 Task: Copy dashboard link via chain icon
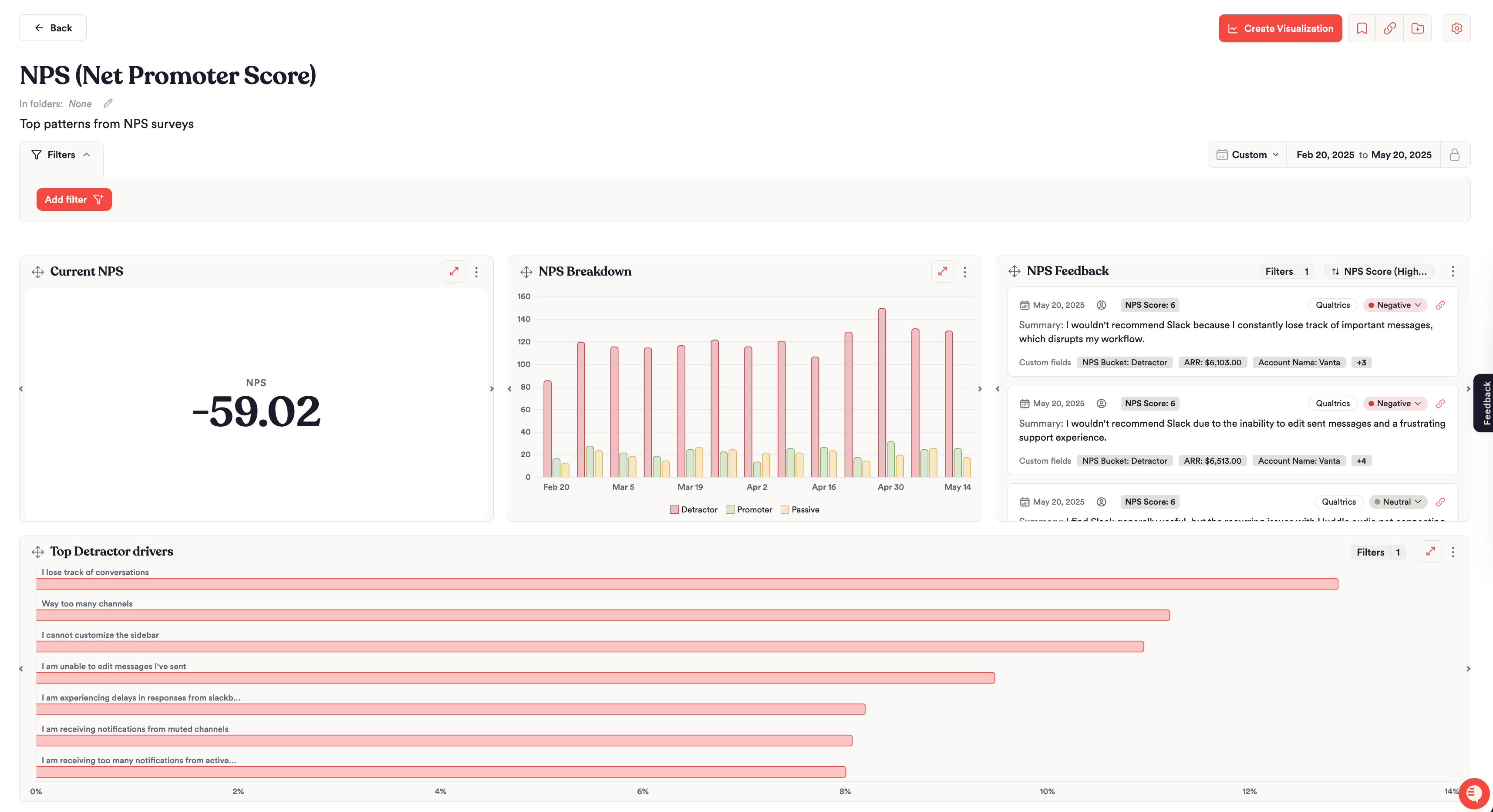tap(1389, 28)
